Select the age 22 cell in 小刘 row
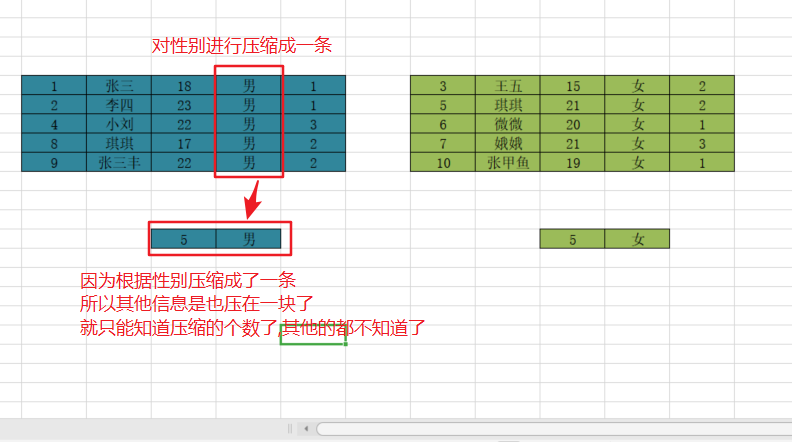Screen dimensions: 792x442 tap(183, 124)
